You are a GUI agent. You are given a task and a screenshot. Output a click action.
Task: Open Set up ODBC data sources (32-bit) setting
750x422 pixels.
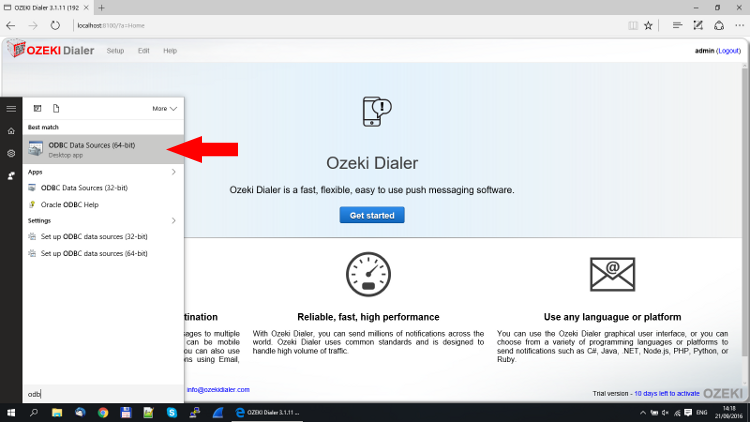click(x=94, y=236)
